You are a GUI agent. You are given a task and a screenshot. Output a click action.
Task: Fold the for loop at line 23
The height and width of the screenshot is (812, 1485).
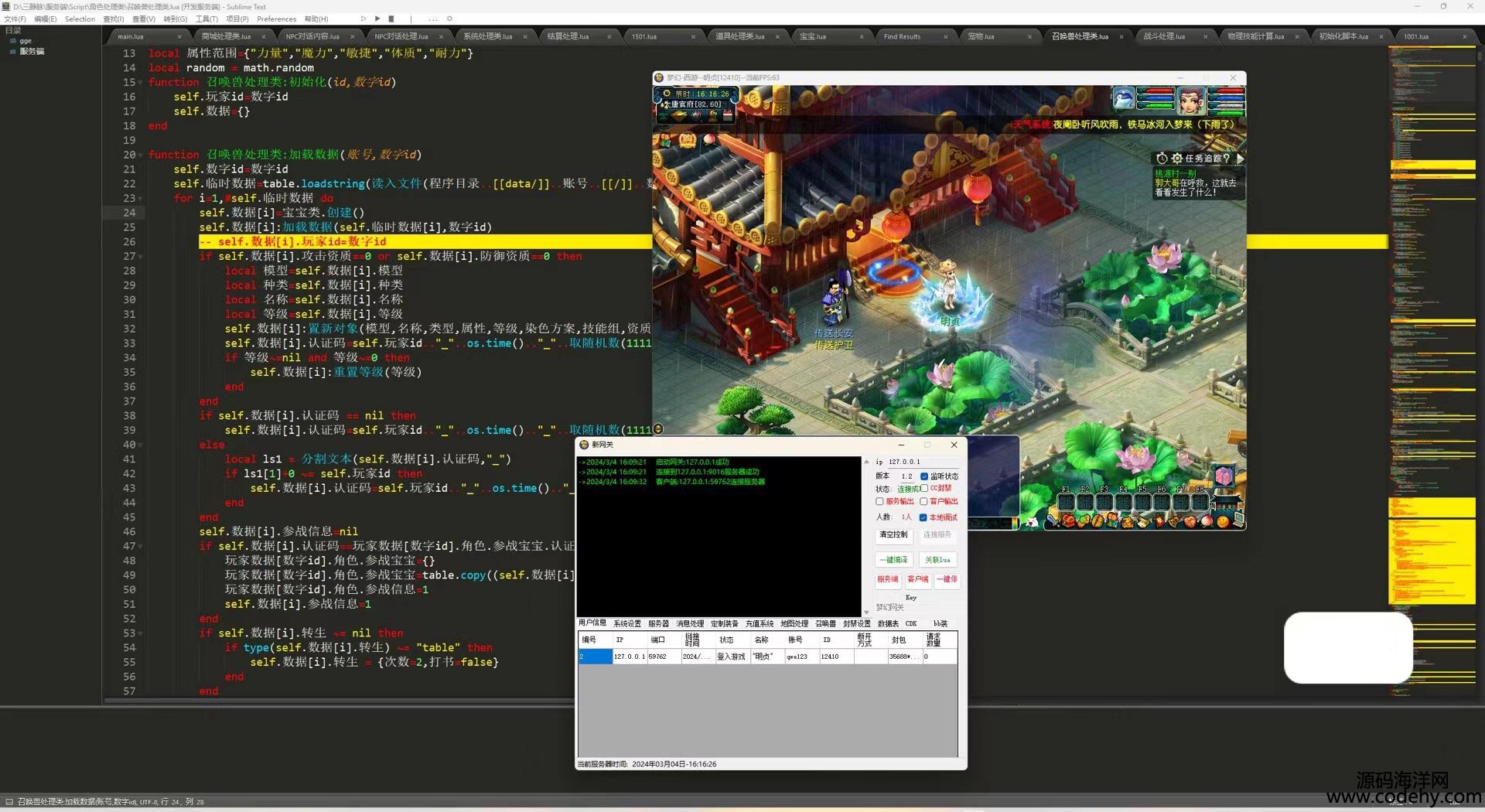[141, 198]
